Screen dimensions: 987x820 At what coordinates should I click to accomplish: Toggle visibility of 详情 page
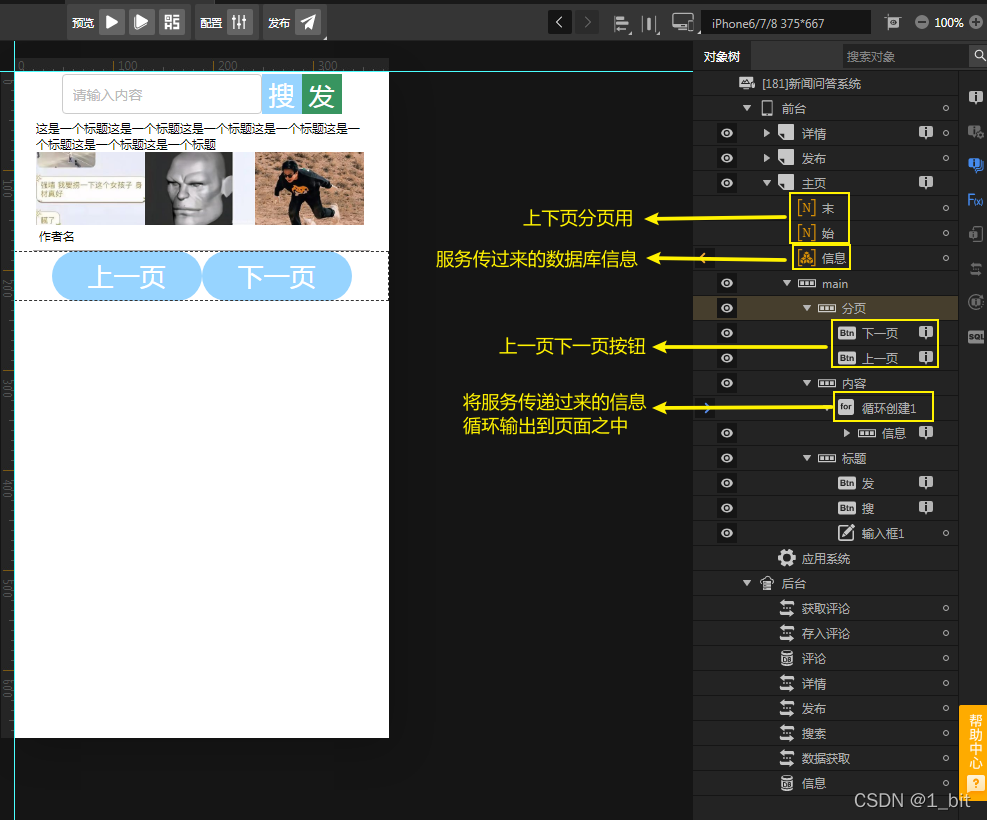726,133
